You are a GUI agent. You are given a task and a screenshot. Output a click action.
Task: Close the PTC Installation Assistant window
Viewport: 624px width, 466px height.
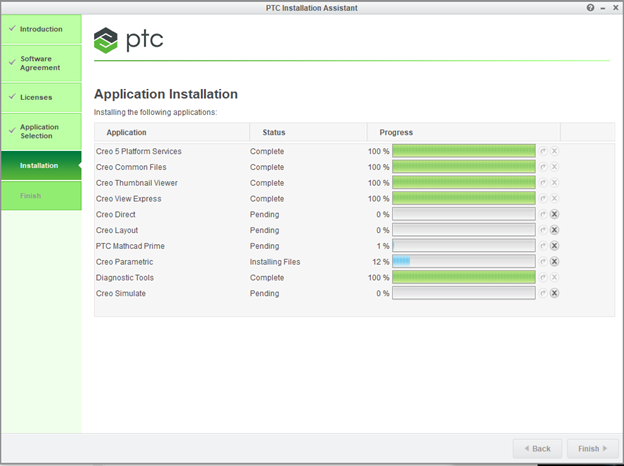click(616, 8)
